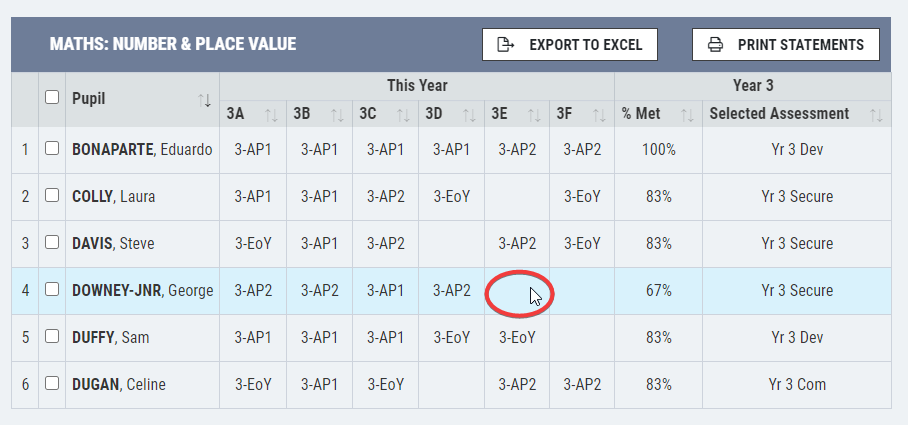Sort the 3A column

click(x=272, y=115)
